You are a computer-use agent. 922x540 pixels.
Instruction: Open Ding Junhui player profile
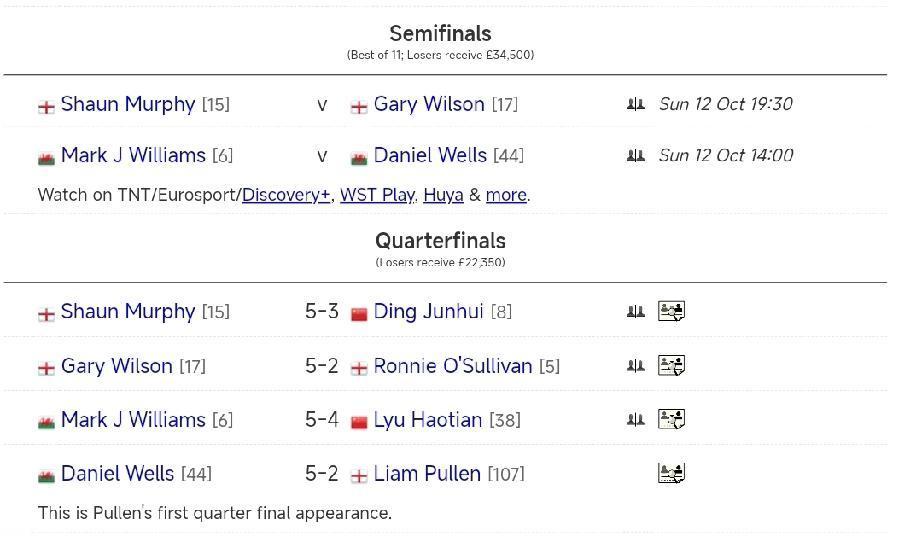428,312
